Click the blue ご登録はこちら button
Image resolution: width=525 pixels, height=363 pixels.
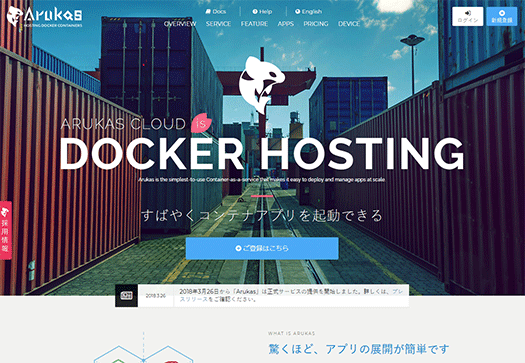pyautogui.click(x=262, y=248)
